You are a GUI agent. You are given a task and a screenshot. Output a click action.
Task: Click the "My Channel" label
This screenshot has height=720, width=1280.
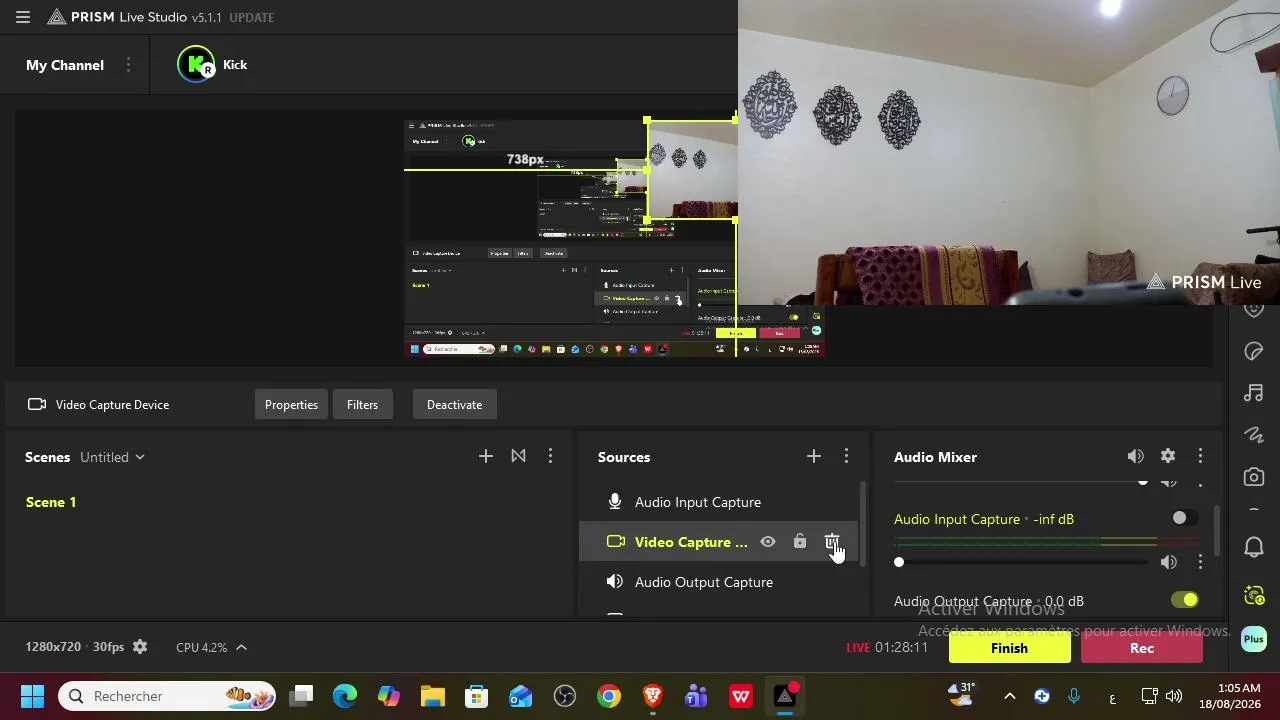pyautogui.click(x=65, y=65)
